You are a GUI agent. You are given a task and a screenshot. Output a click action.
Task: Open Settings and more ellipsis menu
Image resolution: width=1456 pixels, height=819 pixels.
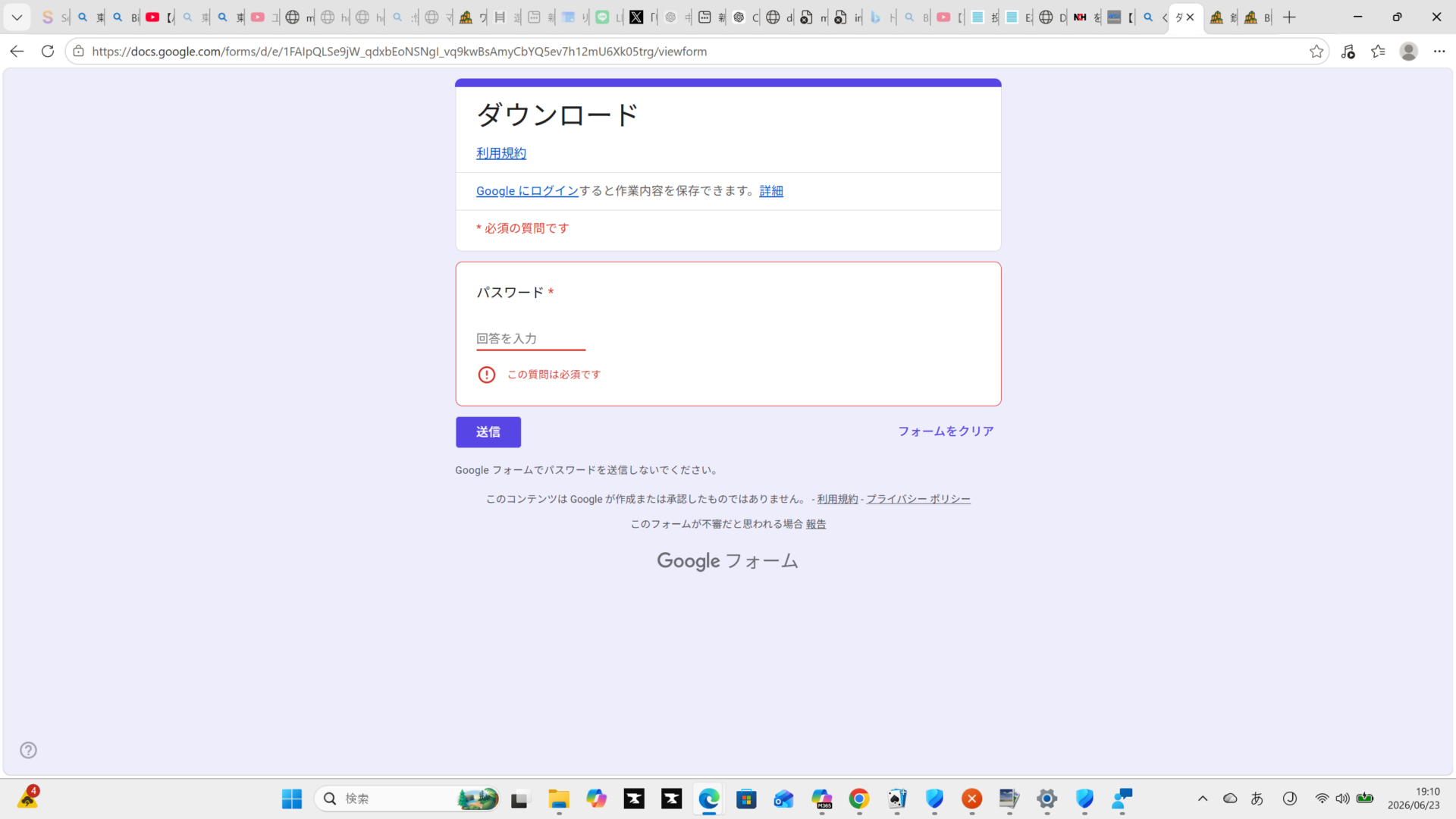click(x=1439, y=51)
